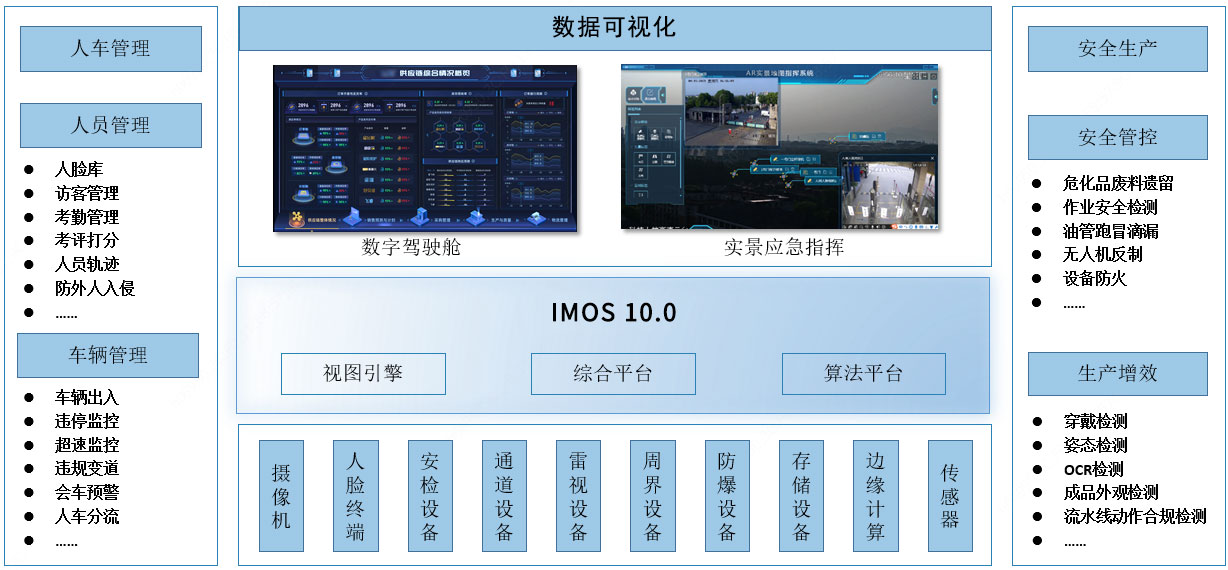Select the 无人机反制 list item
1228x570 pixels.
coord(1102,254)
